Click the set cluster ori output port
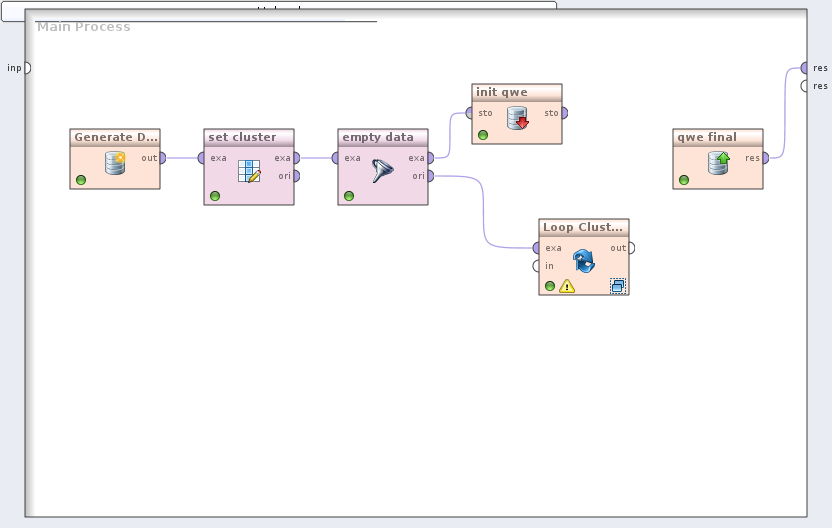Viewport: 832px width, 528px height. point(297,176)
